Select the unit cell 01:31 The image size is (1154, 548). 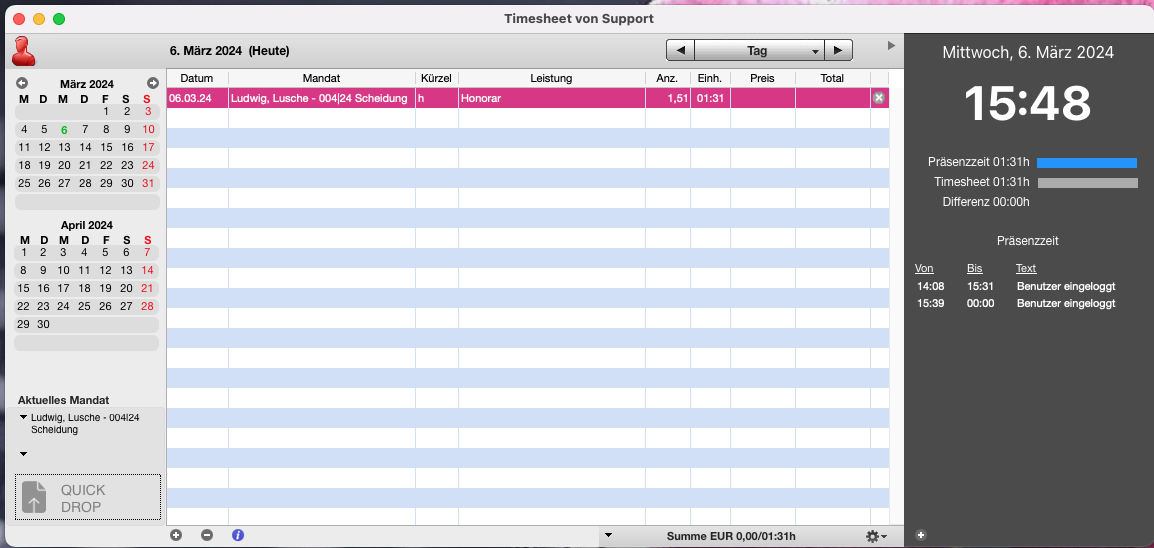(x=709, y=98)
